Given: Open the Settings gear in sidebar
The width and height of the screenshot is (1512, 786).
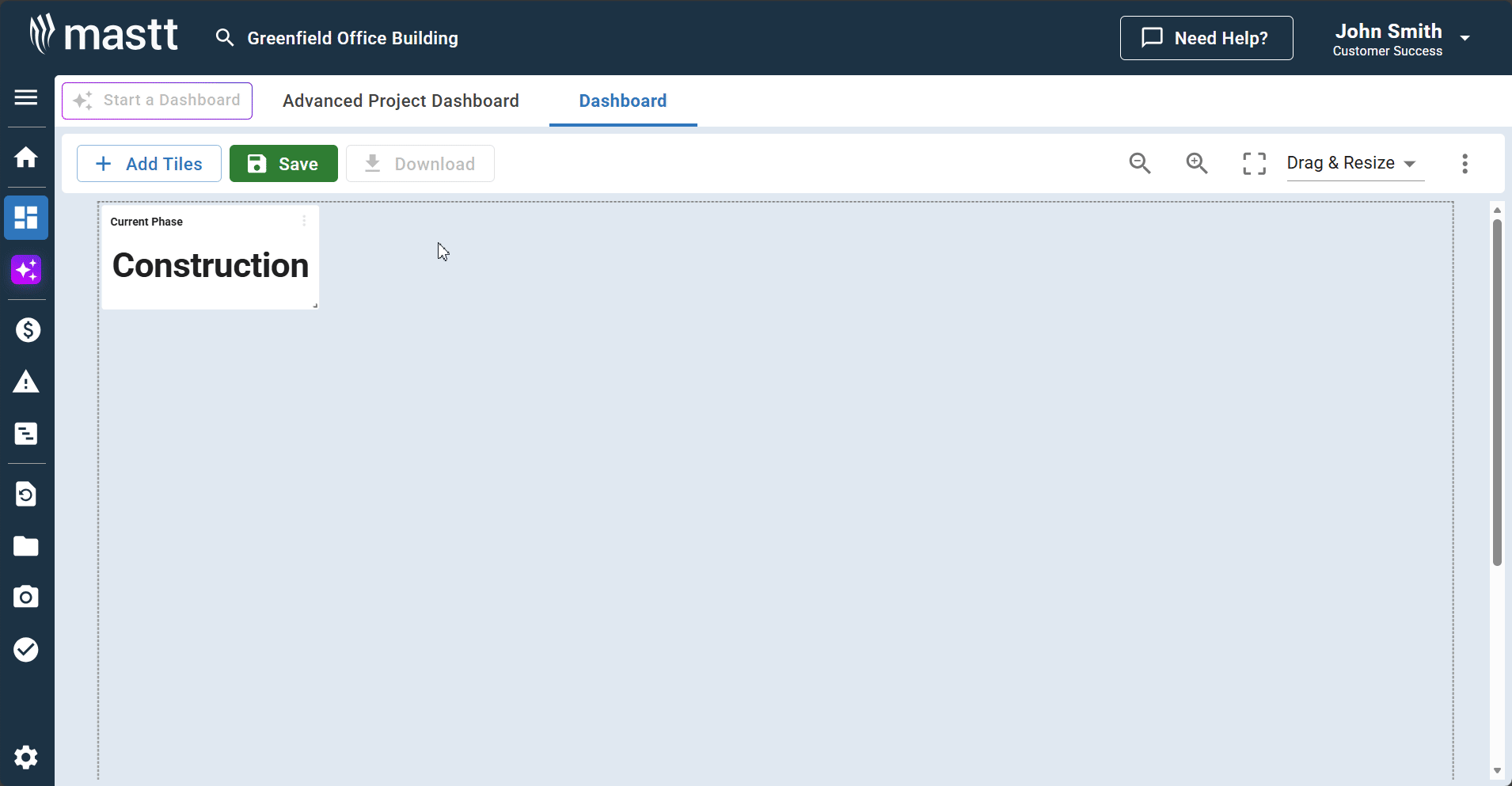Looking at the screenshot, I should pyautogui.click(x=26, y=758).
